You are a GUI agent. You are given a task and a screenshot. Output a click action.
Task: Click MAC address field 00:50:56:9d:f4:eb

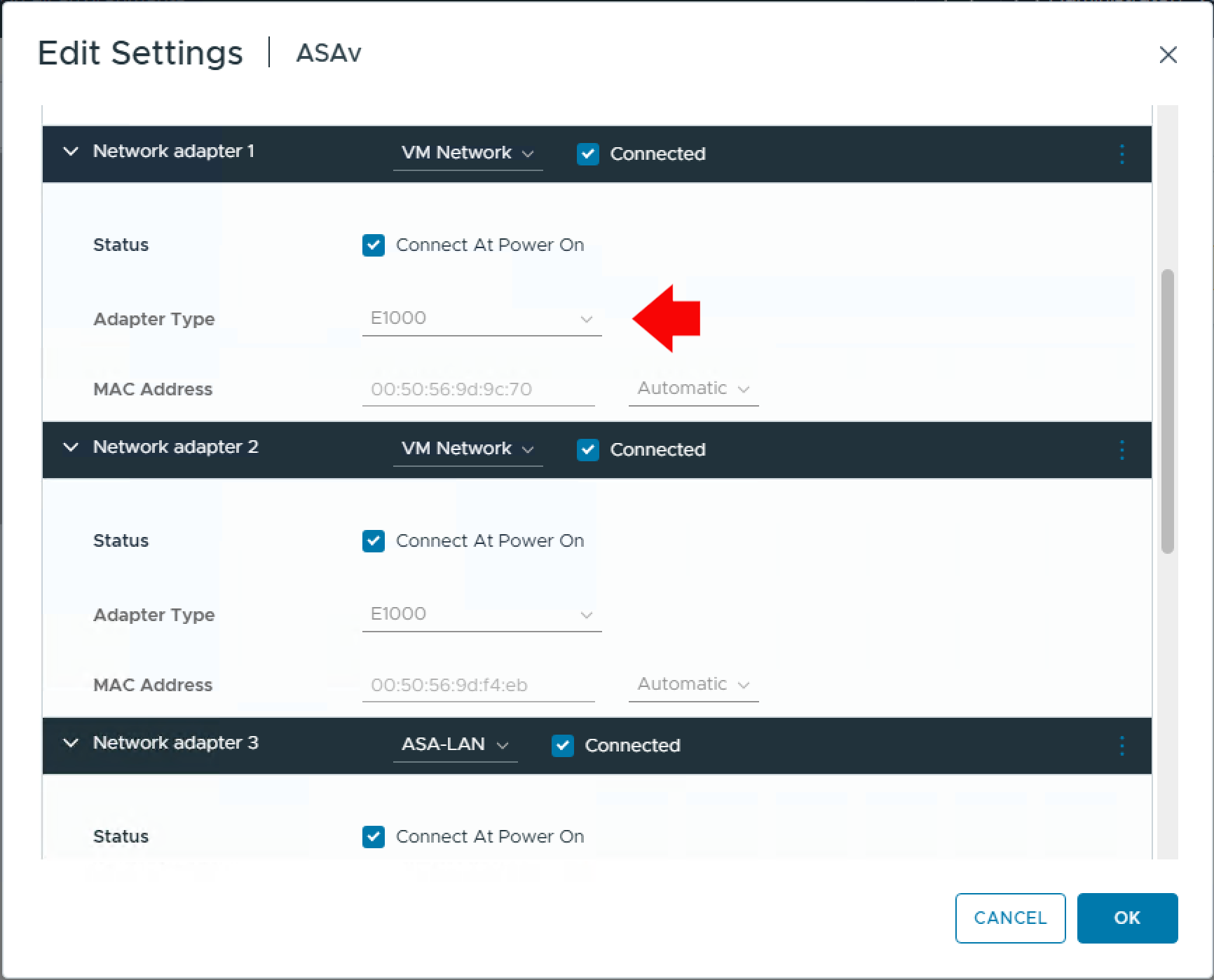coord(478,686)
